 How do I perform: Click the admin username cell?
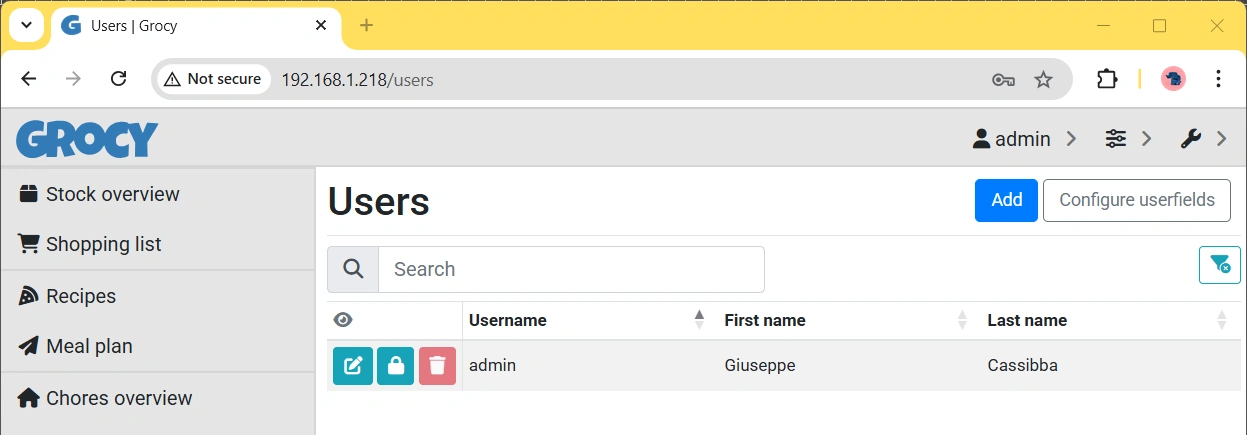pyautogui.click(x=589, y=366)
